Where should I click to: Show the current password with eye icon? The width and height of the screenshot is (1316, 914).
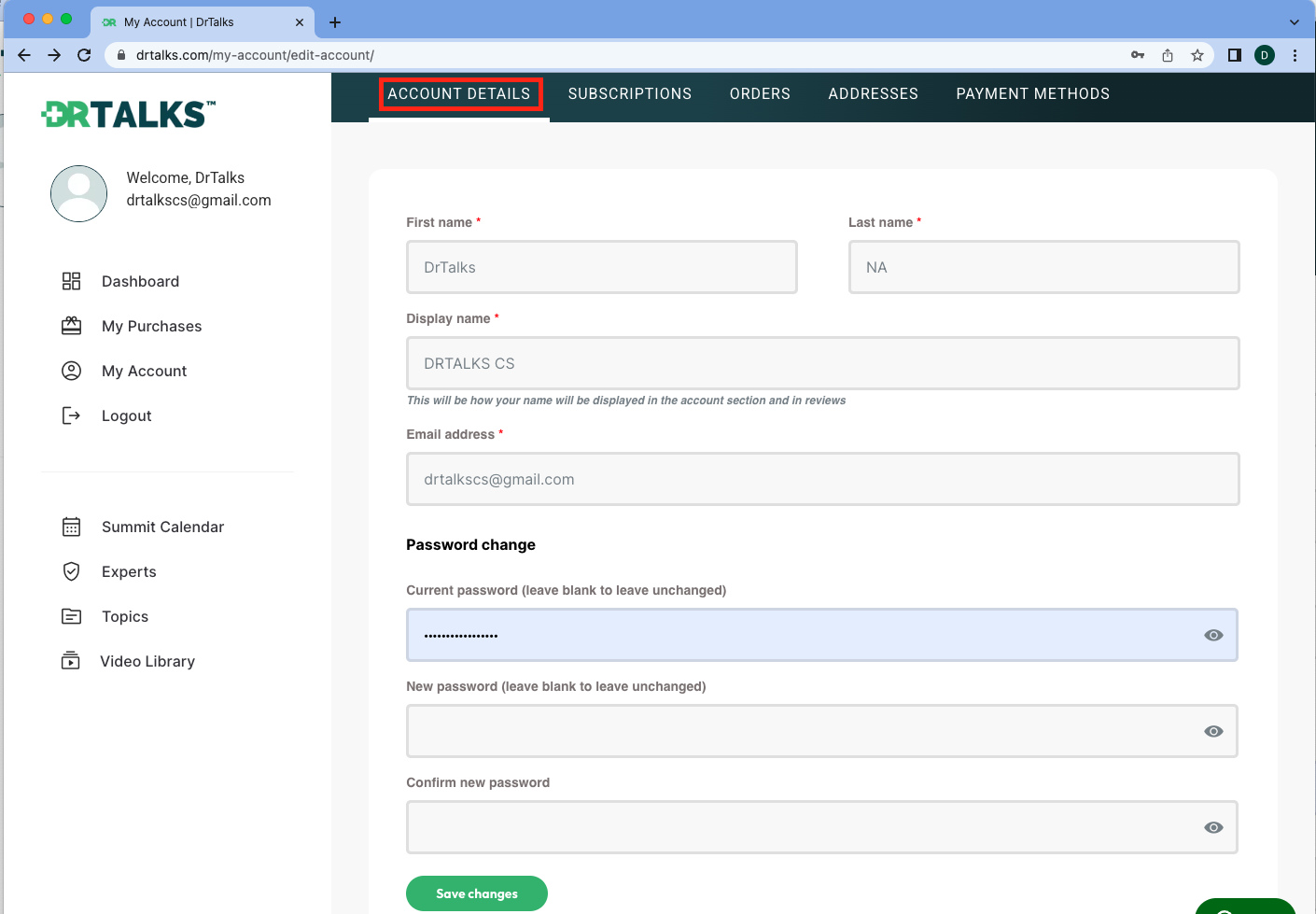tap(1213, 635)
